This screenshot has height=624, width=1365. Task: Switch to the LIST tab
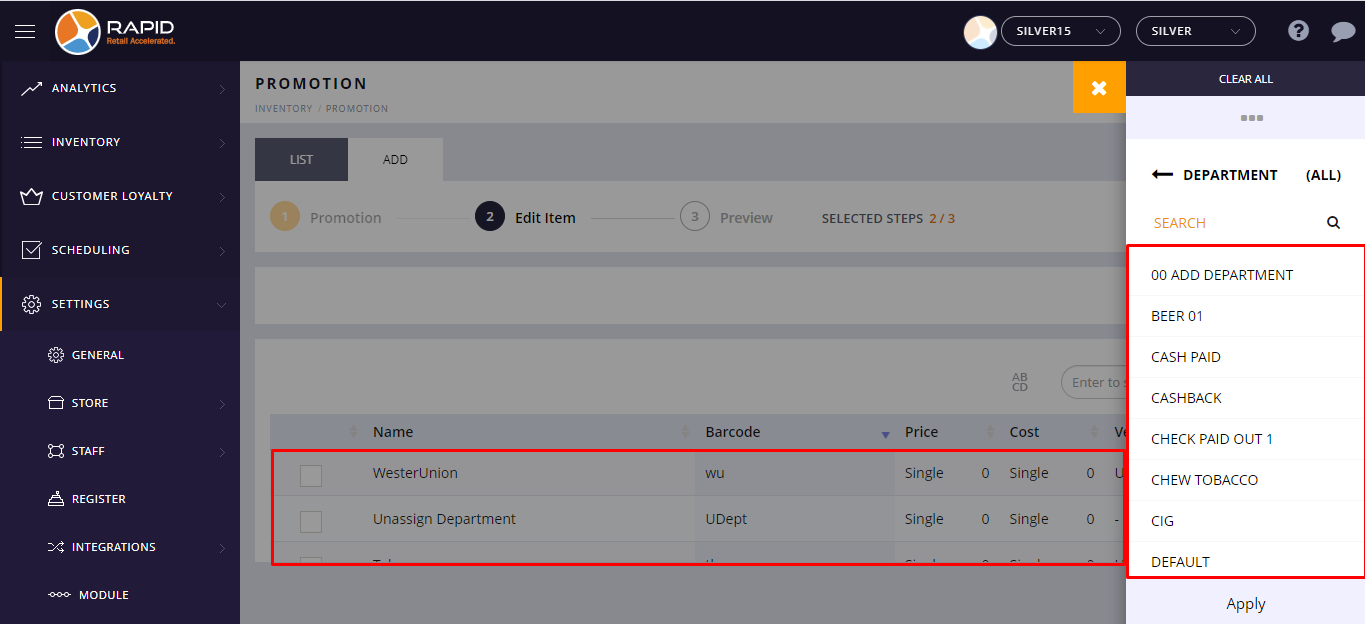click(x=301, y=160)
